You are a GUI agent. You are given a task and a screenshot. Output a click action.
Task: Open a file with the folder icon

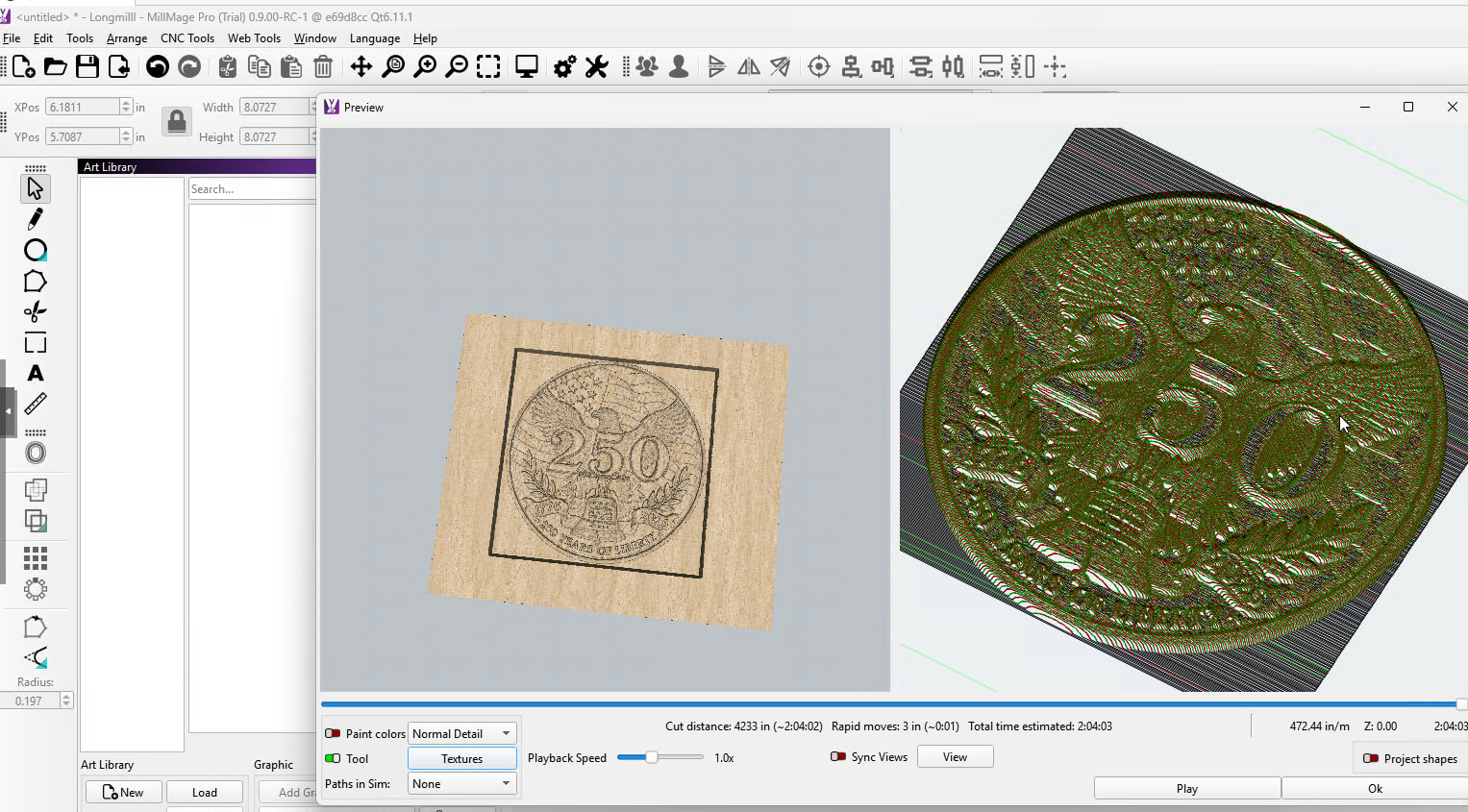coord(56,66)
